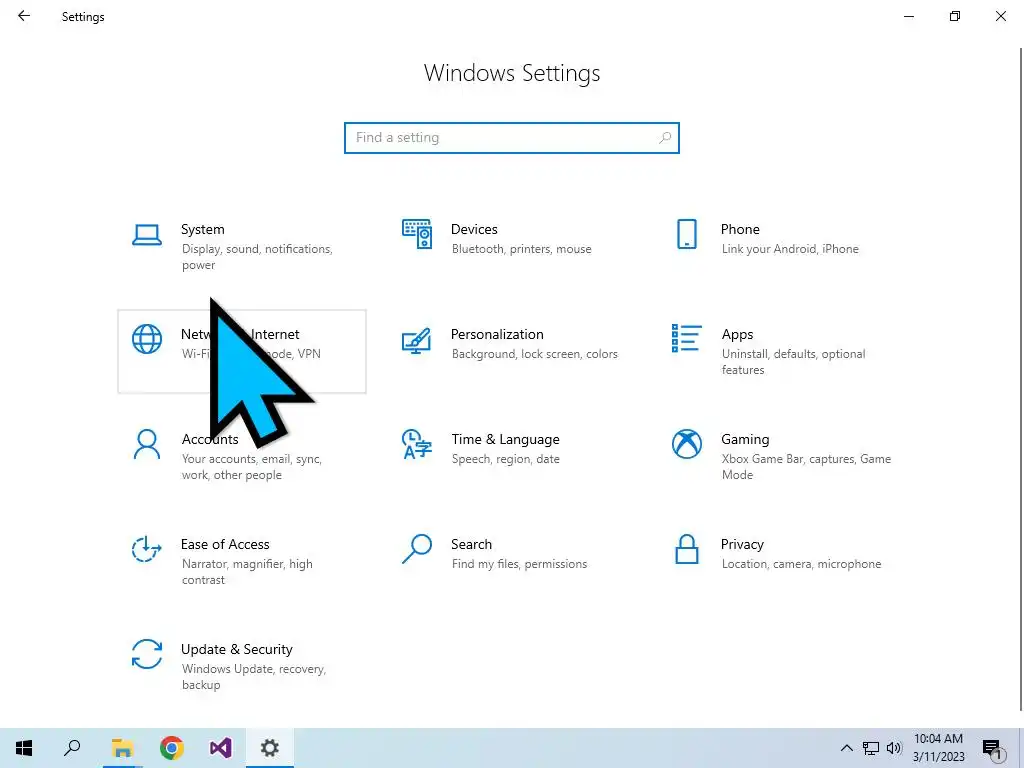Viewport: 1024px width, 768px height.
Task: Open the Devices settings title
Action: (474, 229)
